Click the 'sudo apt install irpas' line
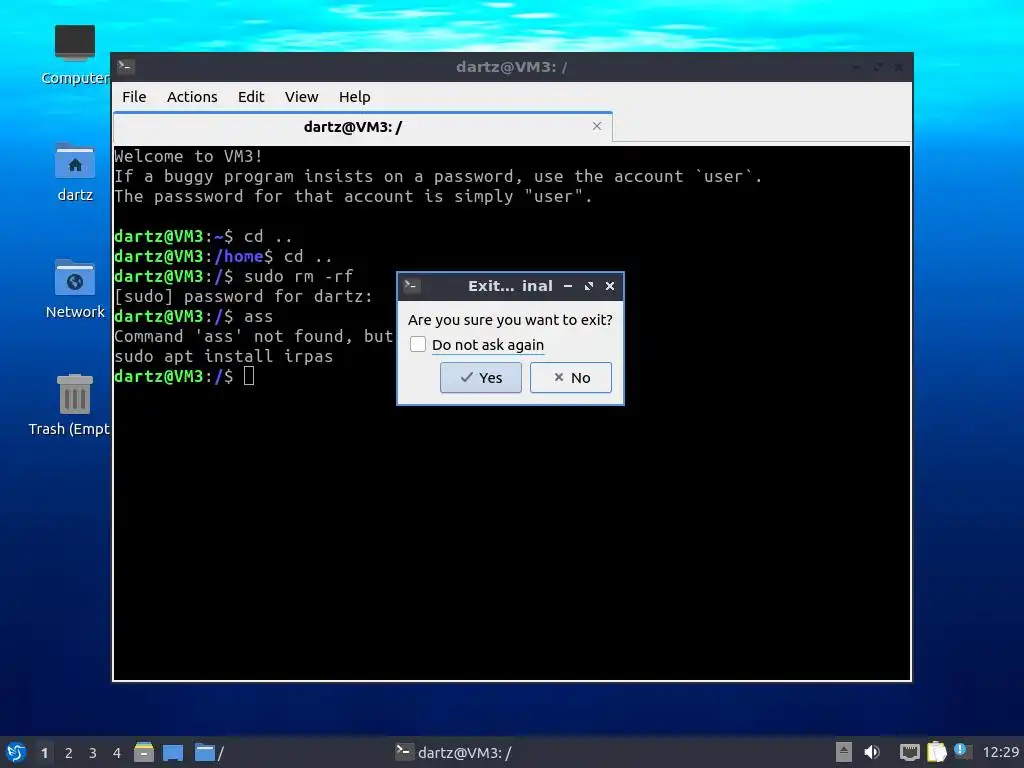The height and width of the screenshot is (768, 1024). (x=223, y=357)
